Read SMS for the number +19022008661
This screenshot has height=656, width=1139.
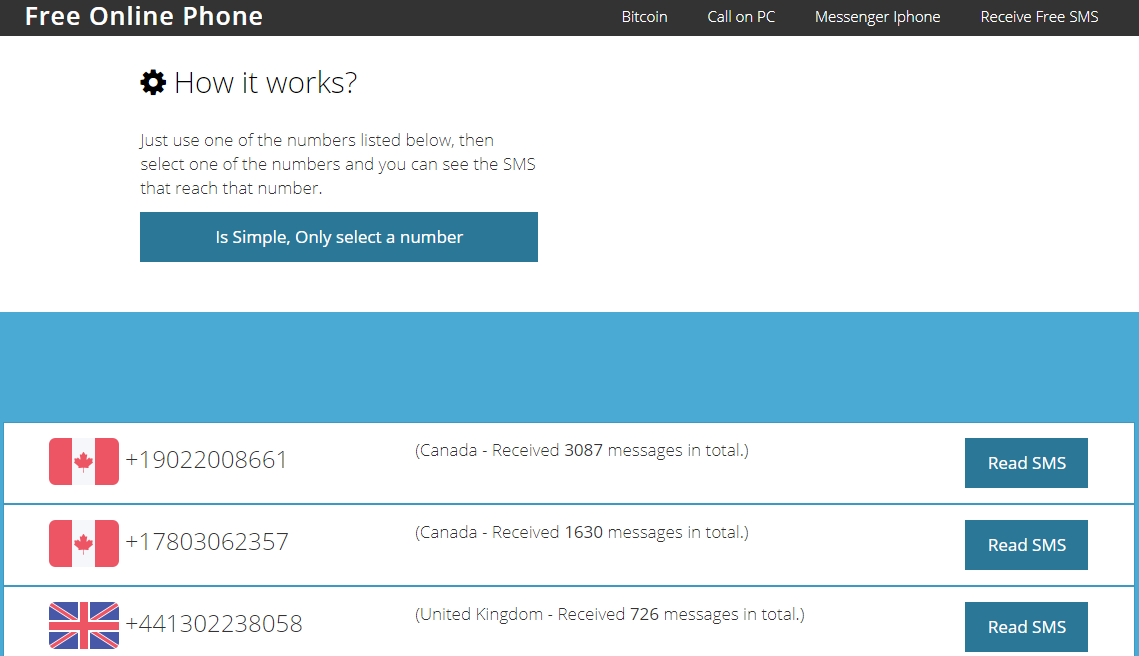click(1026, 463)
